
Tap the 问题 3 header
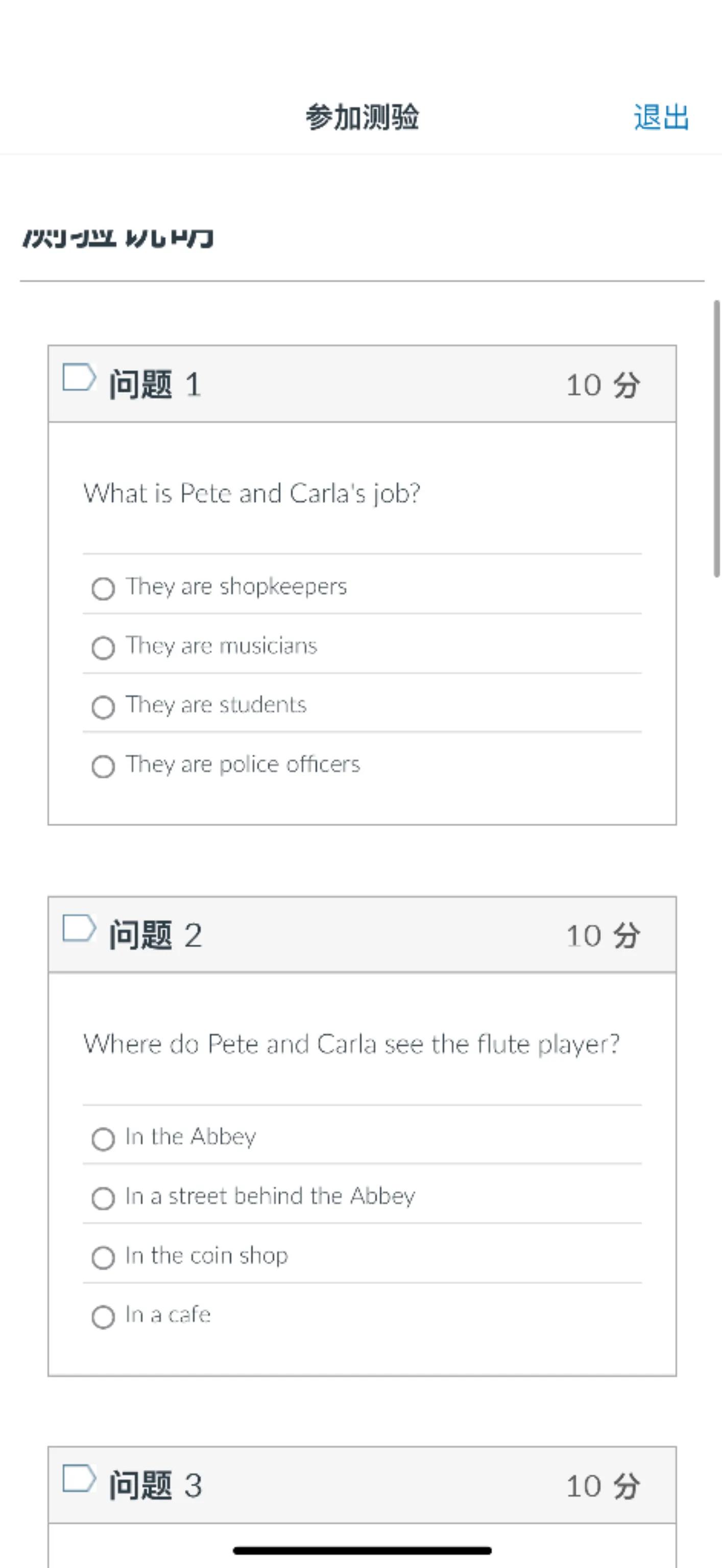click(155, 1486)
